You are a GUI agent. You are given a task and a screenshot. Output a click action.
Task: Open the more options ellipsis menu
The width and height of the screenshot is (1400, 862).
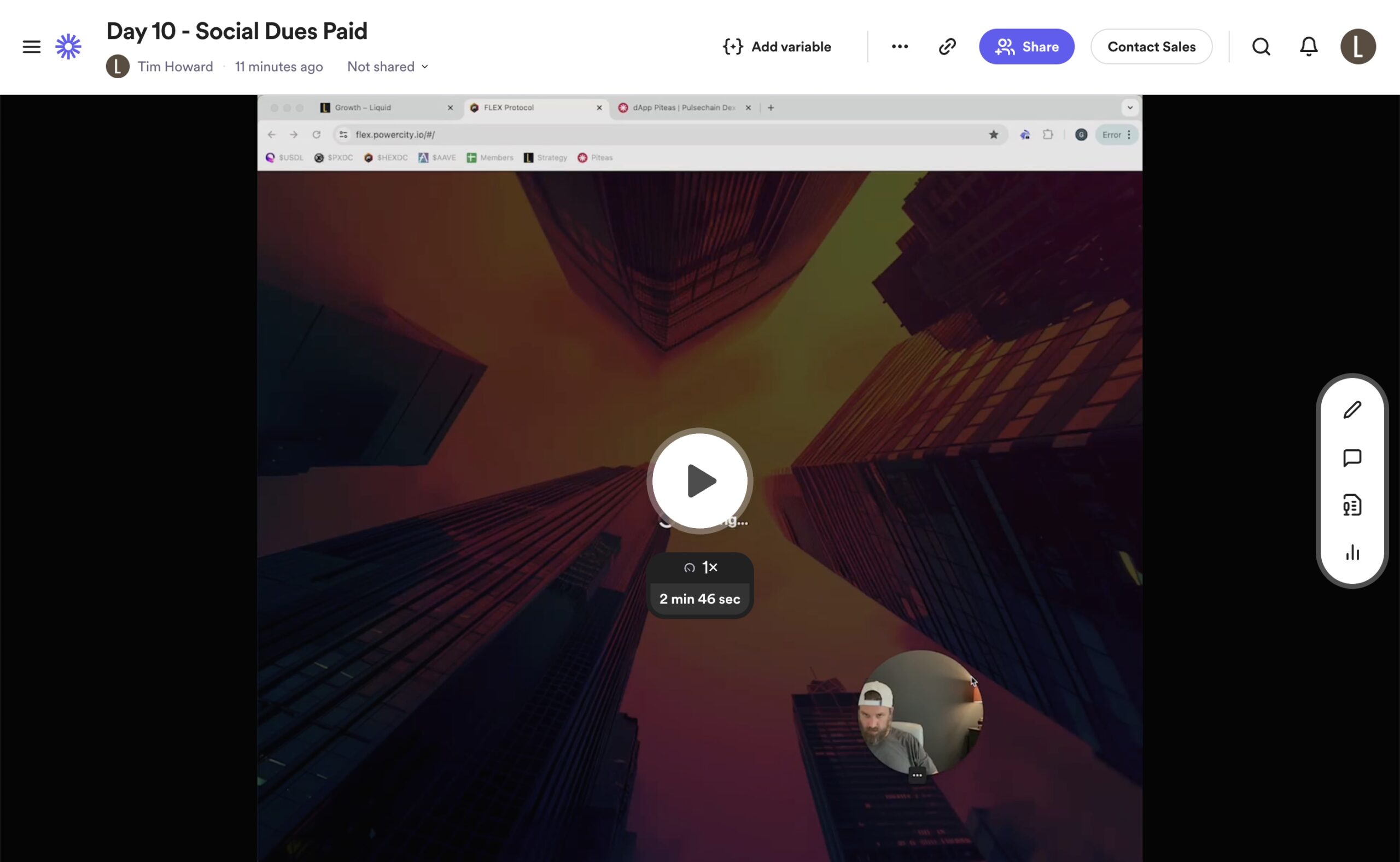(x=899, y=47)
